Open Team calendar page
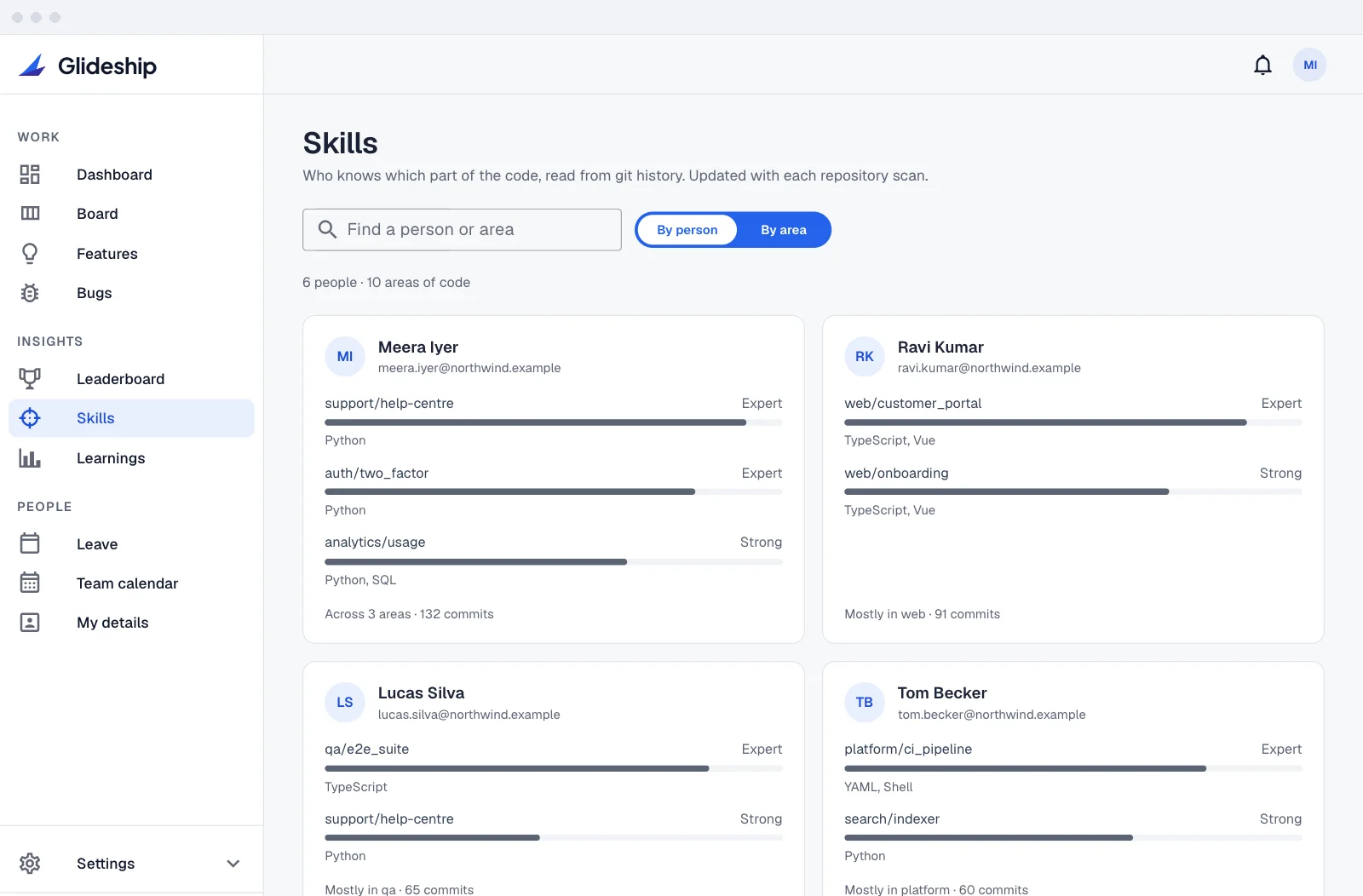This screenshot has height=896, width=1363. click(x=132, y=583)
